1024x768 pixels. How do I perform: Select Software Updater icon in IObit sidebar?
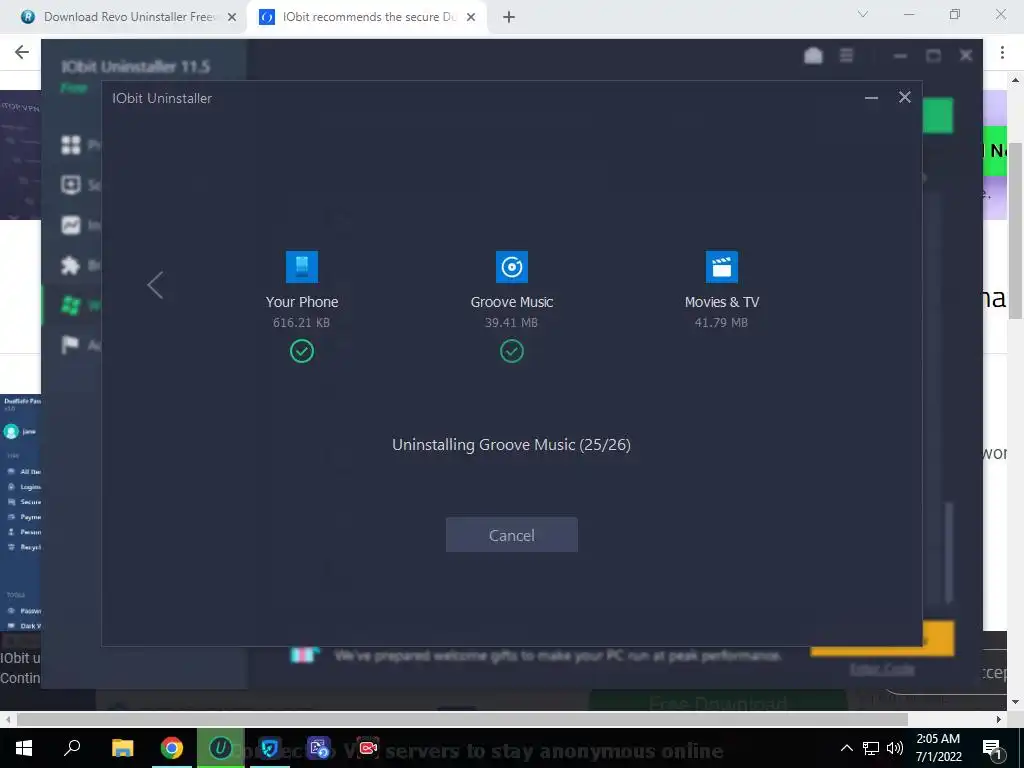[x=71, y=185]
